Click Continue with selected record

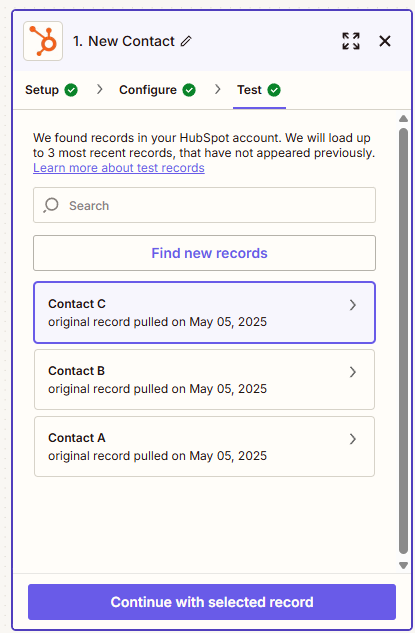[212, 602]
